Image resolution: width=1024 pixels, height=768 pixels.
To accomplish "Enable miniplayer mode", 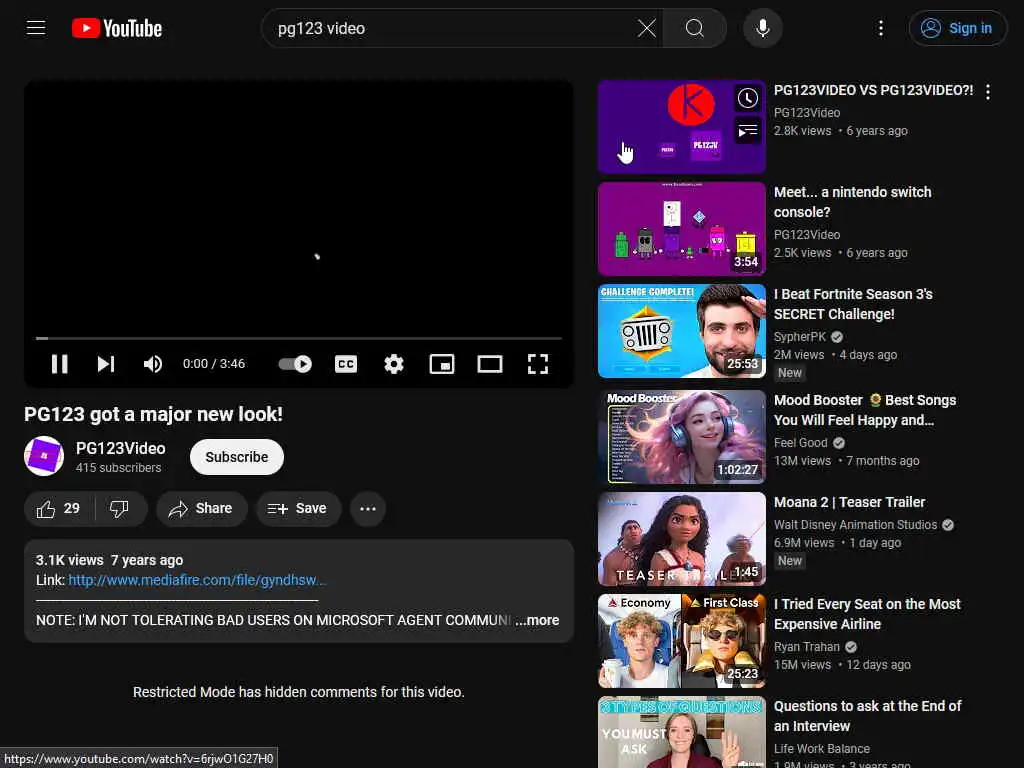I will (x=442, y=364).
